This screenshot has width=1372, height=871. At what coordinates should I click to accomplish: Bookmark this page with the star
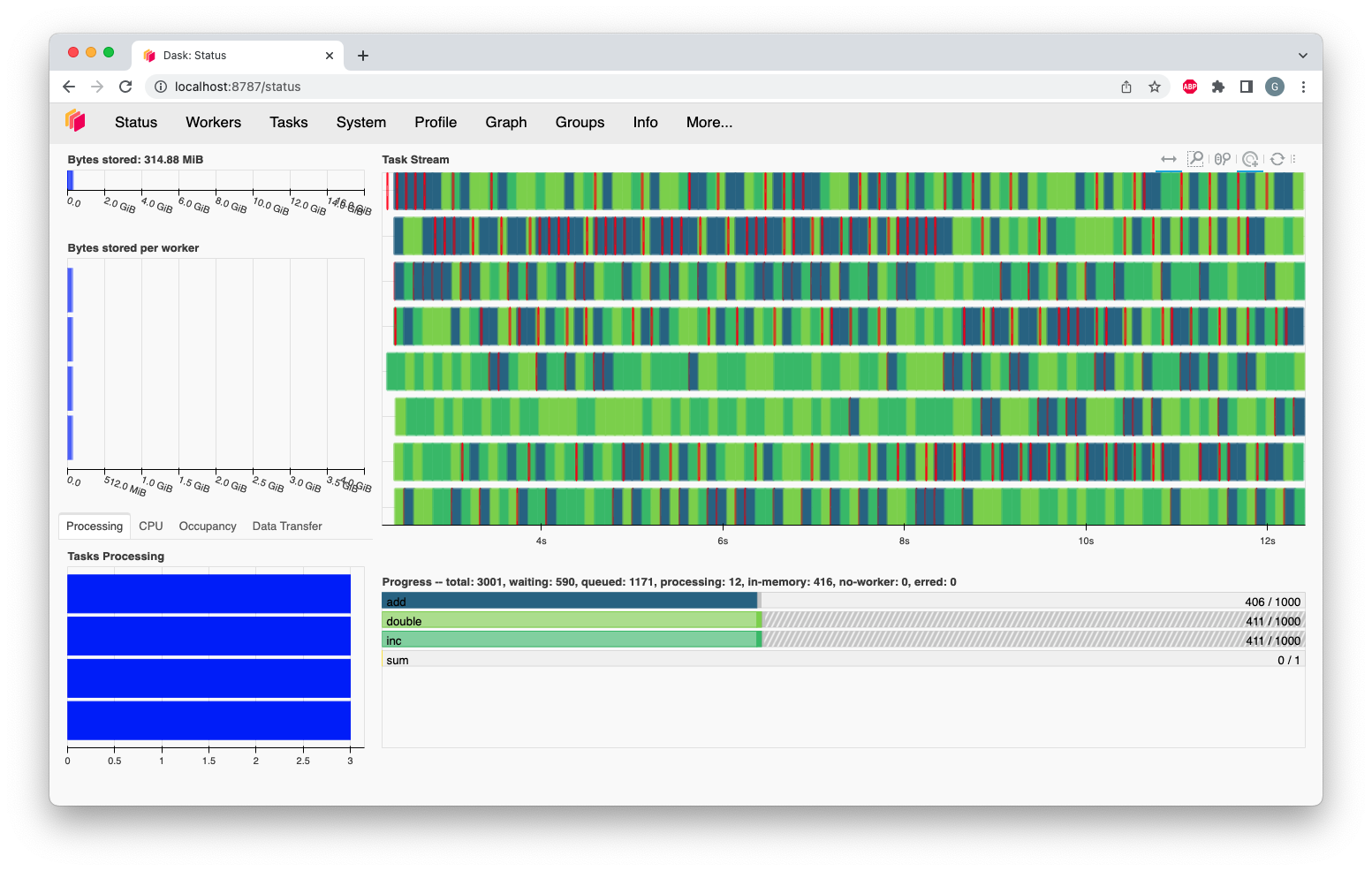(x=1155, y=87)
